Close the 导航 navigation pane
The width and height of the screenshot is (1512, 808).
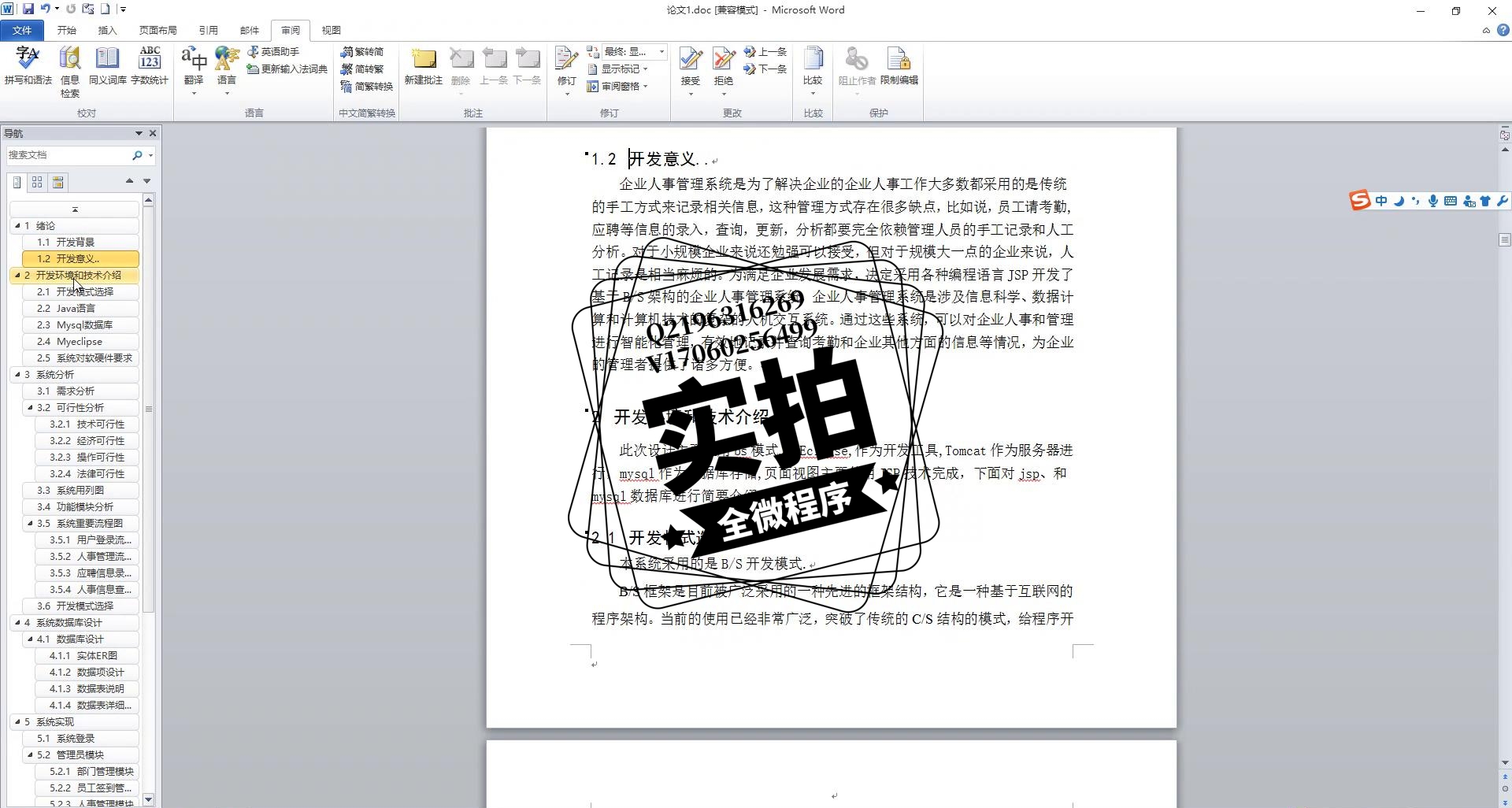(153, 133)
